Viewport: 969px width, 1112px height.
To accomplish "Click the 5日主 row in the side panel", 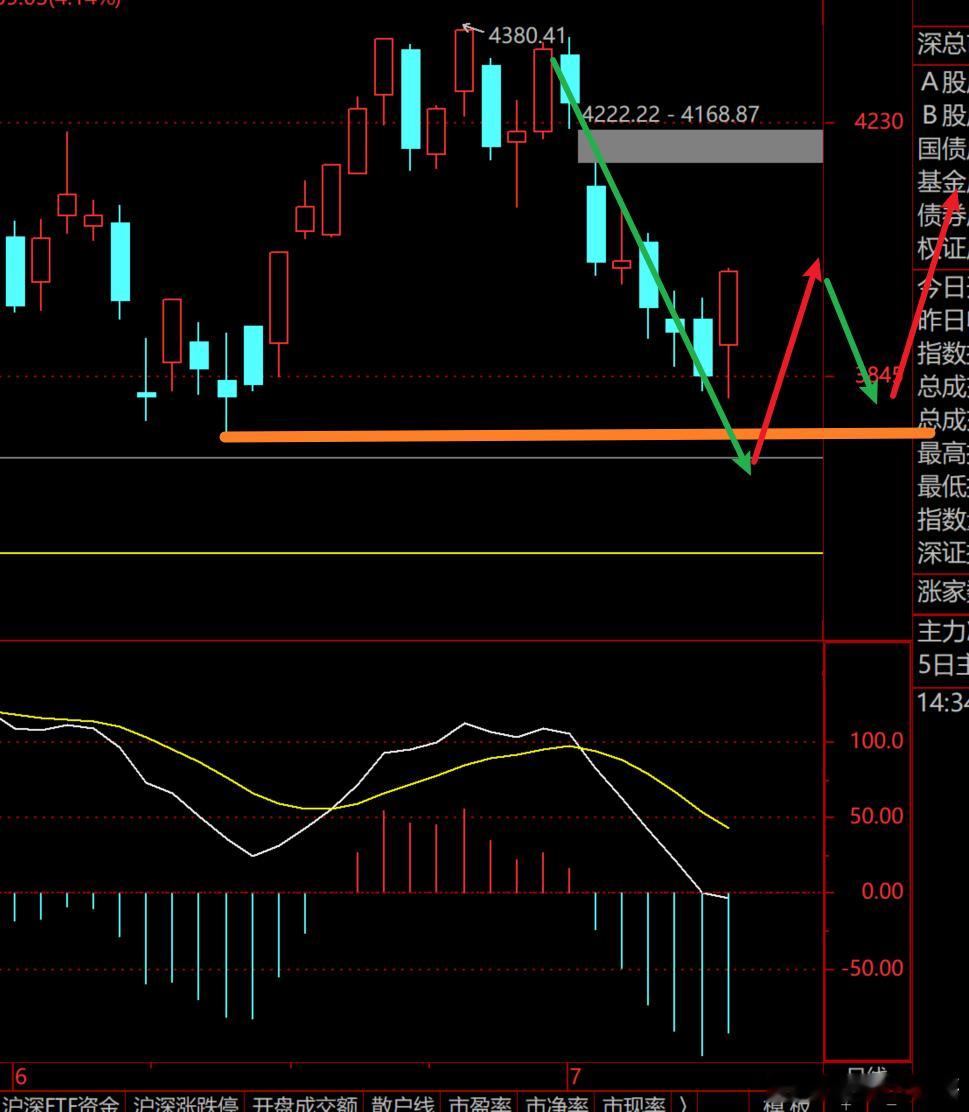I will pyautogui.click(x=943, y=665).
